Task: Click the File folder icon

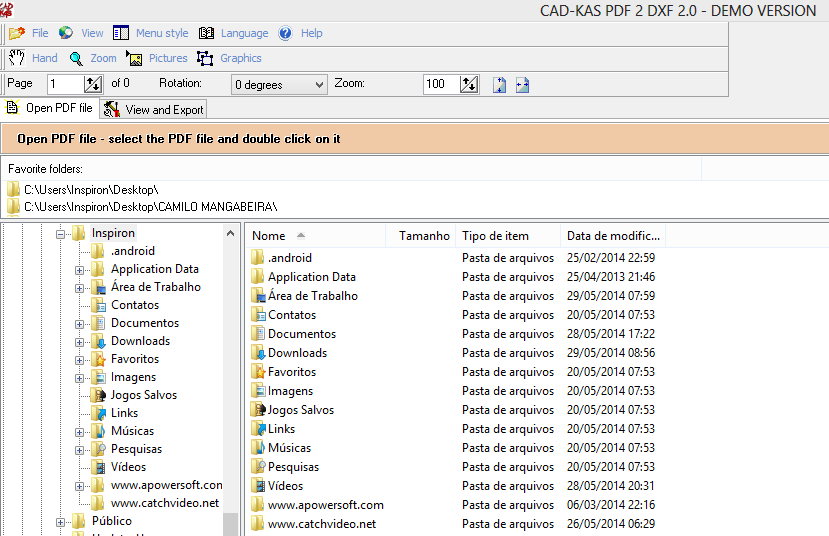Action: pos(17,33)
